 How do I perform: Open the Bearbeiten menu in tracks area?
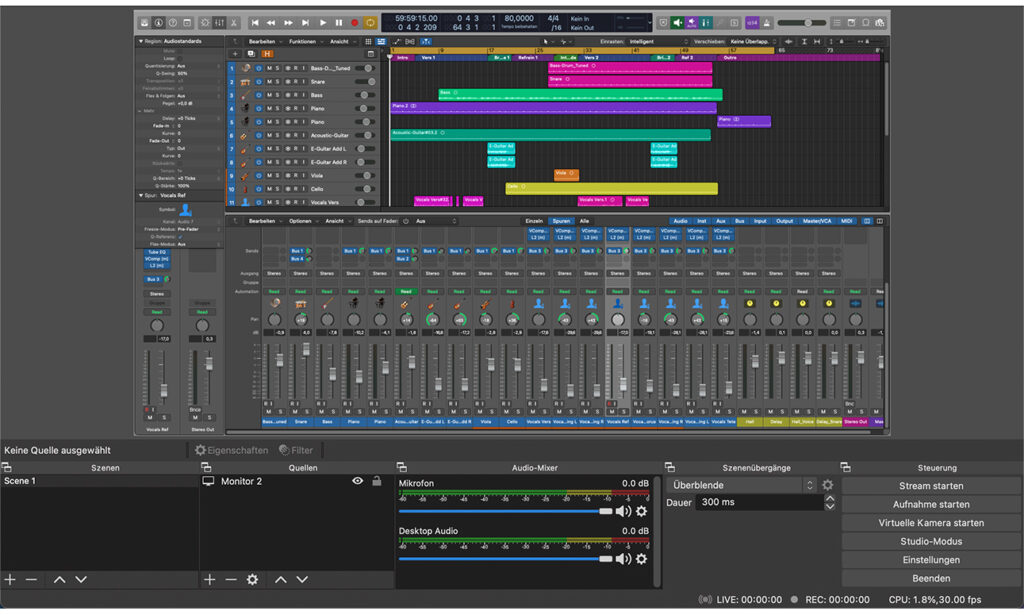tap(262, 41)
